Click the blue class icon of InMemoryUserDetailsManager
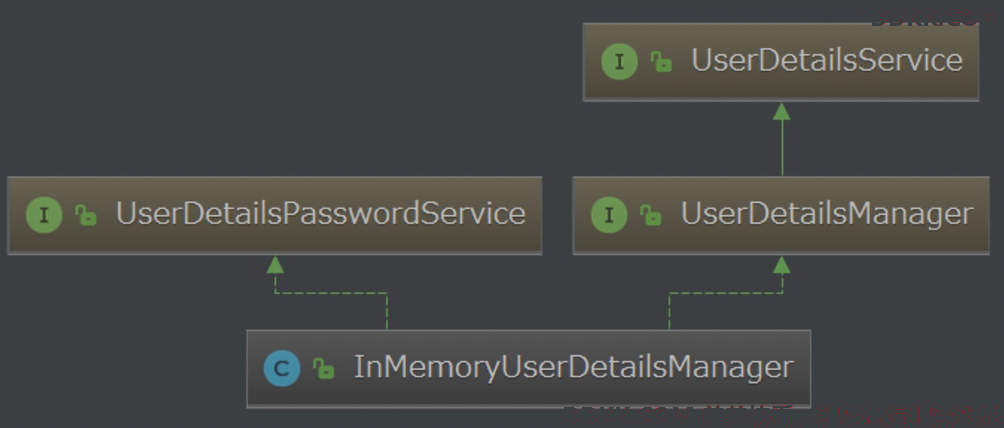Screen dimensions: 1004x428 coord(282,368)
